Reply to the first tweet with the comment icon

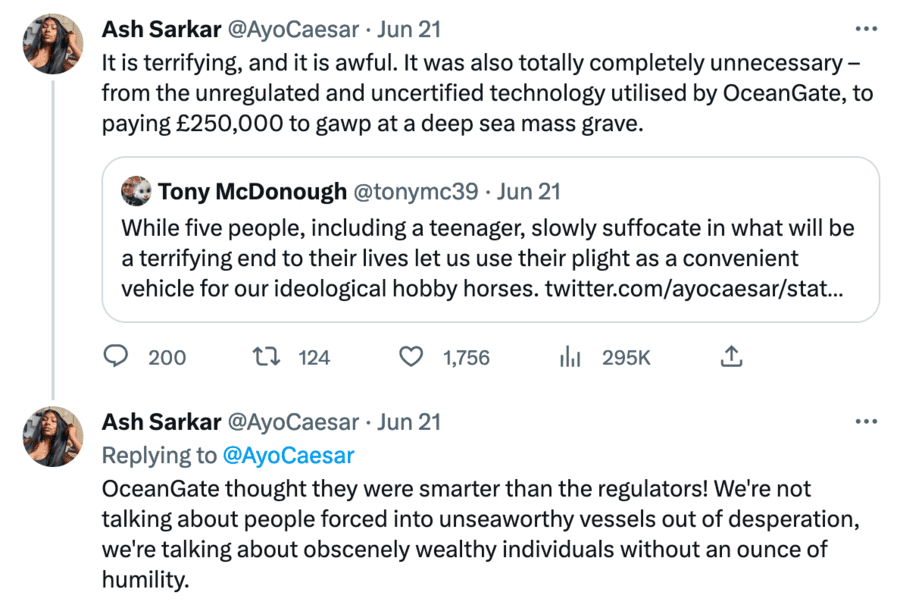click(x=117, y=357)
